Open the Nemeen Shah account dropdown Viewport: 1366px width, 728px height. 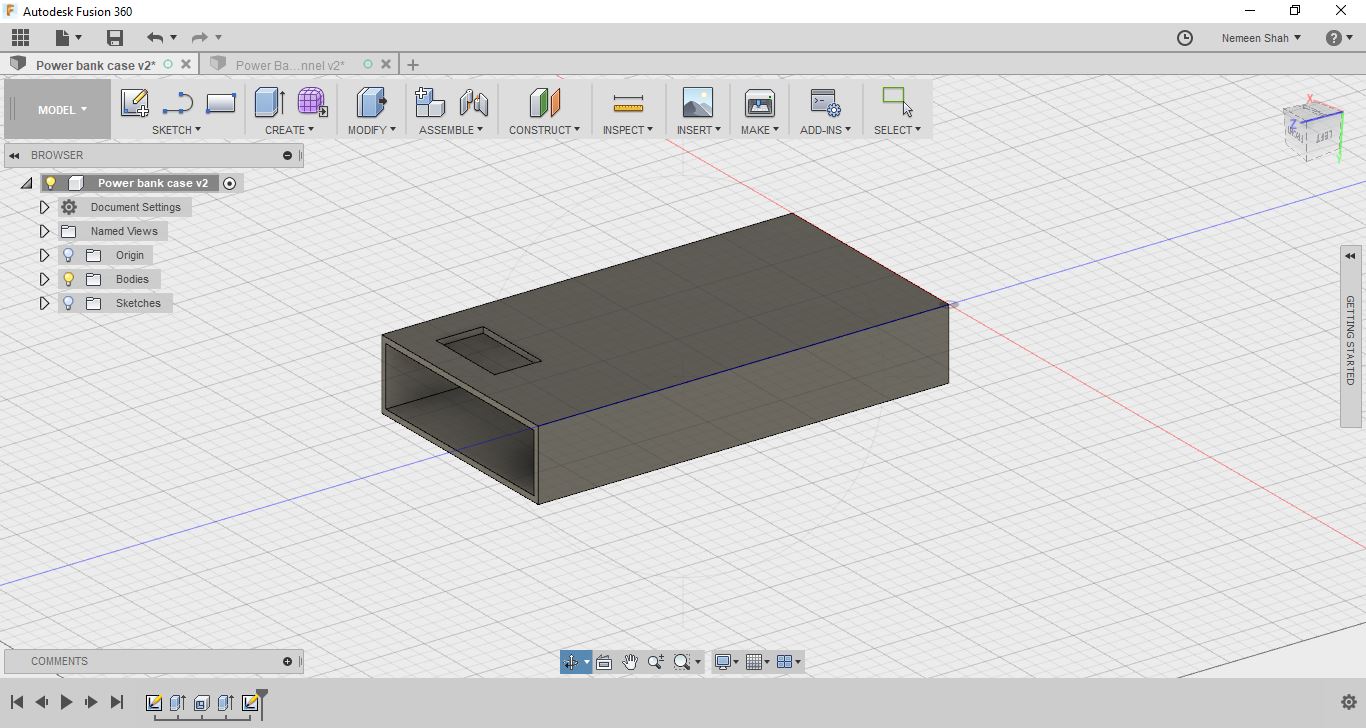[1261, 38]
